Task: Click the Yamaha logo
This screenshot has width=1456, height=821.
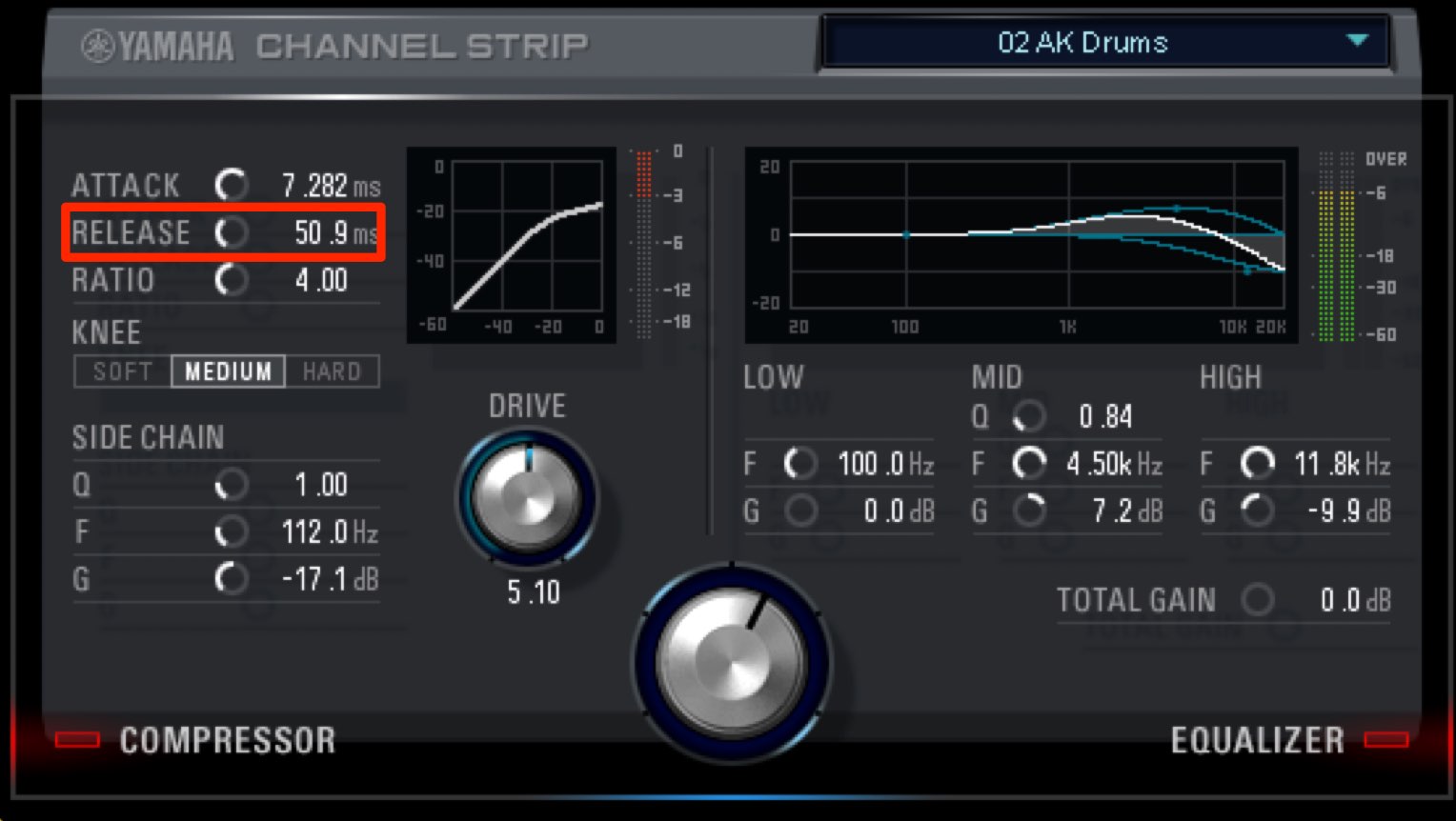Action: (157, 46)
